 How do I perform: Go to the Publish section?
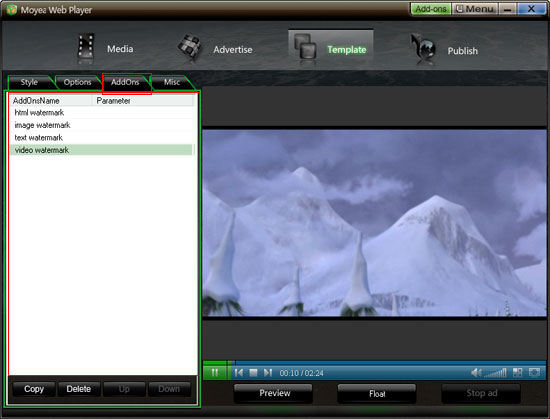tap(444, 50)
